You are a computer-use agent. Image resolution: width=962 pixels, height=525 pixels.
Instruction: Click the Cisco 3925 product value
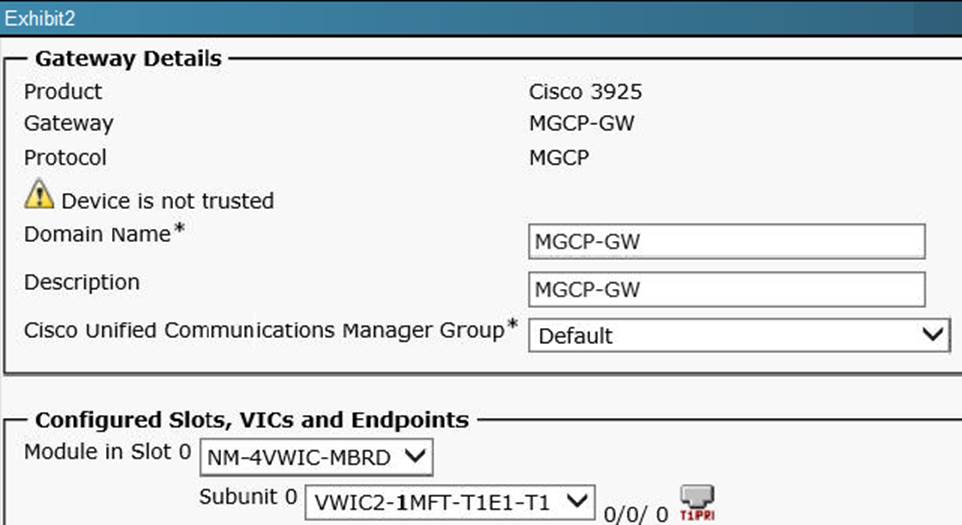click(585, 92)
